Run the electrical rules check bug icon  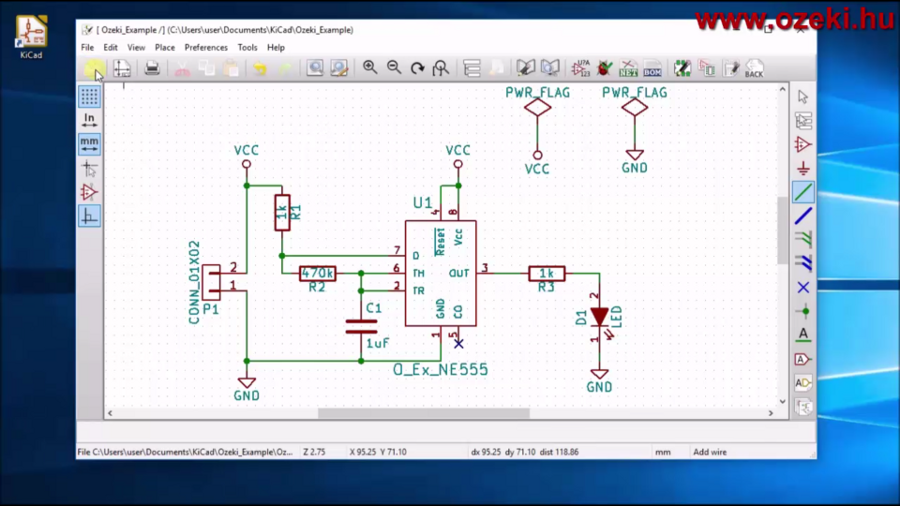click(x=604, y=68)
